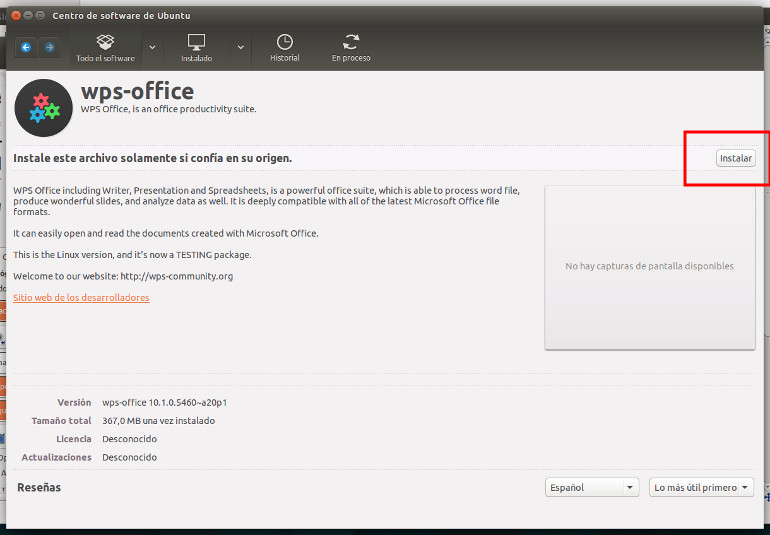This screenshot has height=535, width=770.
Task: Click the wps-office title heading
Action: pos(137,91)
